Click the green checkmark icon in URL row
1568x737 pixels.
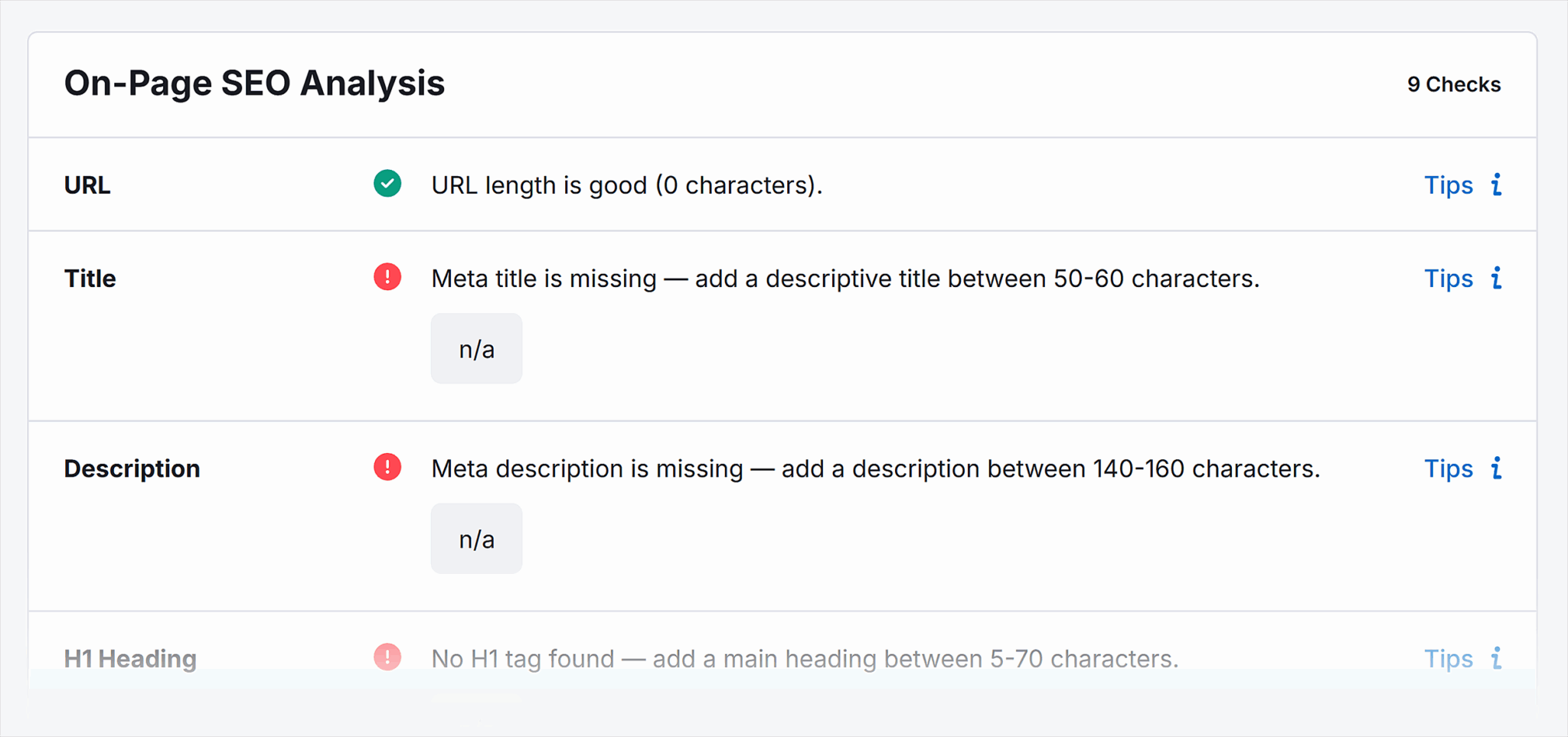click(387, 184)
